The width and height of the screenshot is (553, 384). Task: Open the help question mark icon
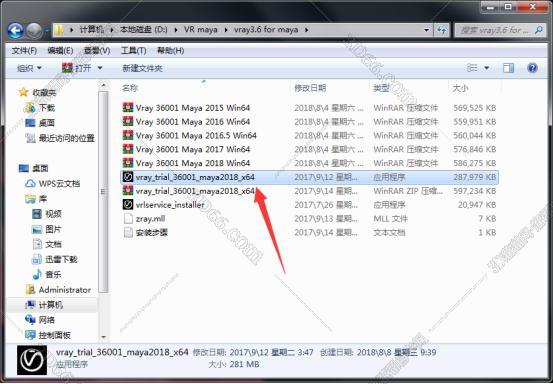(532, 68)
